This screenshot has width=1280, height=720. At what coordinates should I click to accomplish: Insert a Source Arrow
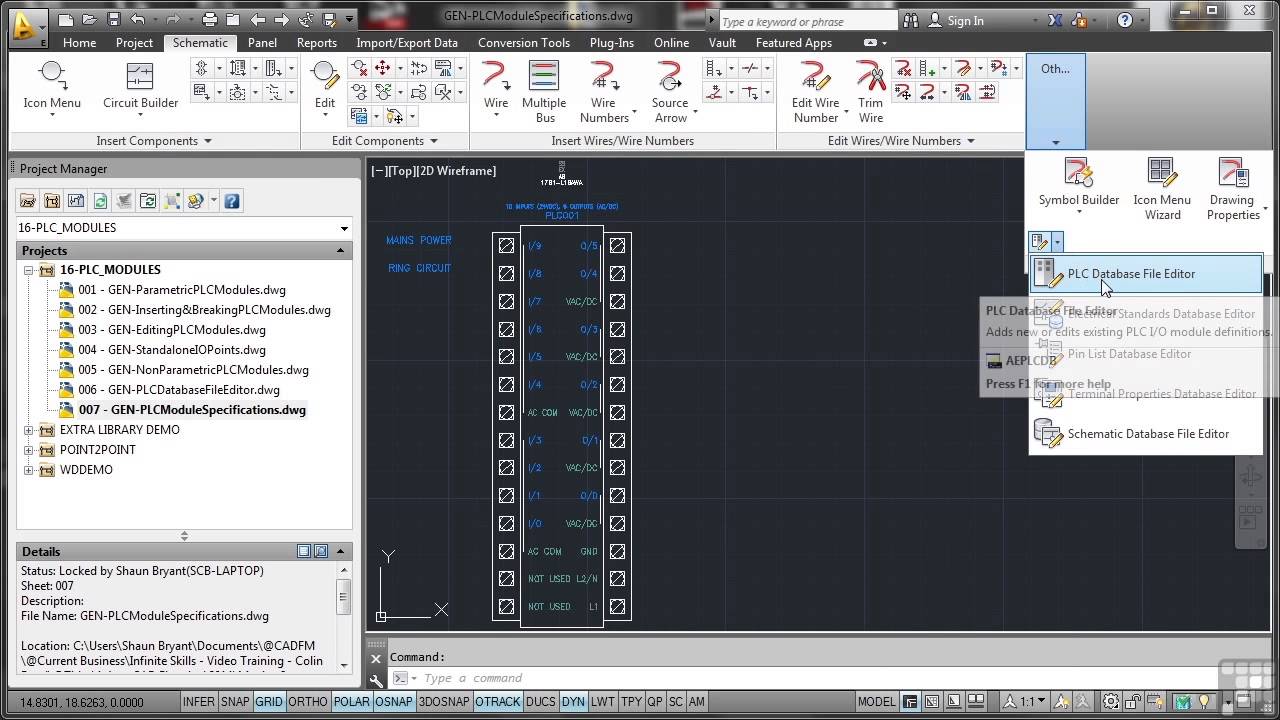coord(670,92)
